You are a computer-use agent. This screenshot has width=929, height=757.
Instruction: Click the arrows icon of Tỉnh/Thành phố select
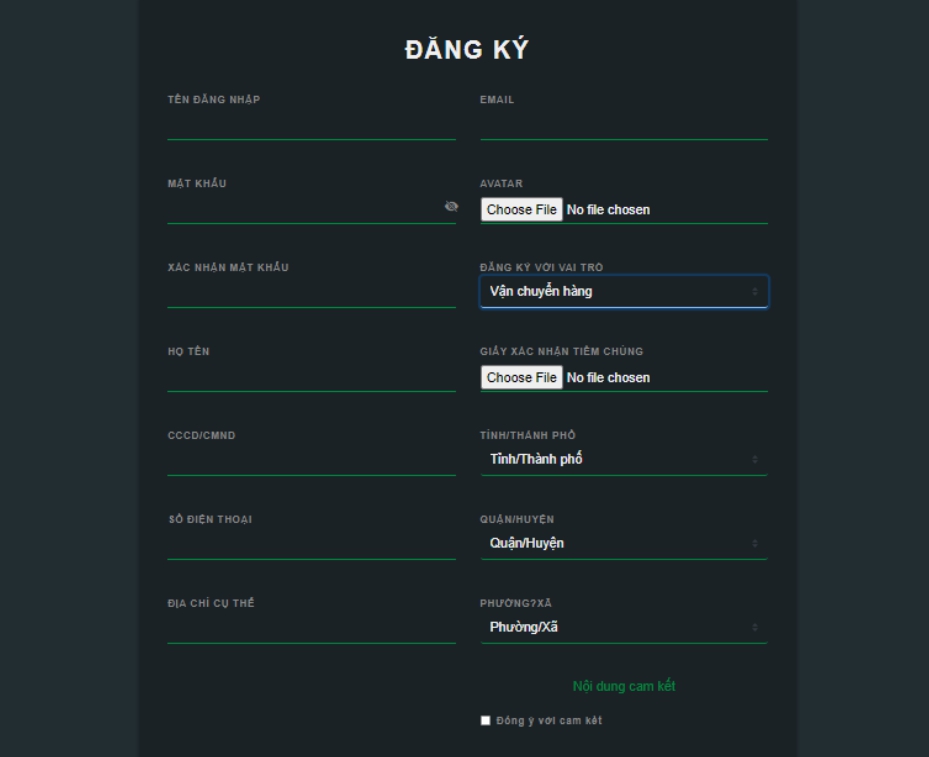click(x=755, y=459)
